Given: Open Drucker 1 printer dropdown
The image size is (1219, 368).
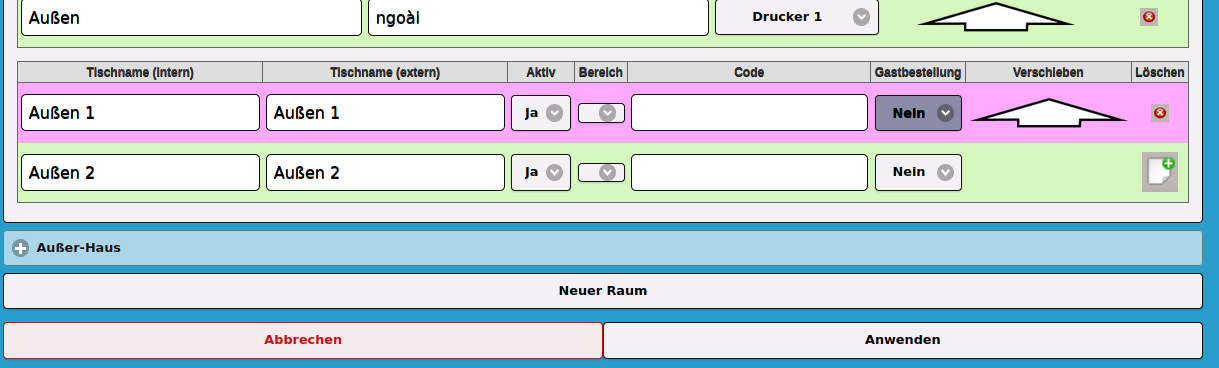Looking at the screenshot, I should (x=797, y=17).
